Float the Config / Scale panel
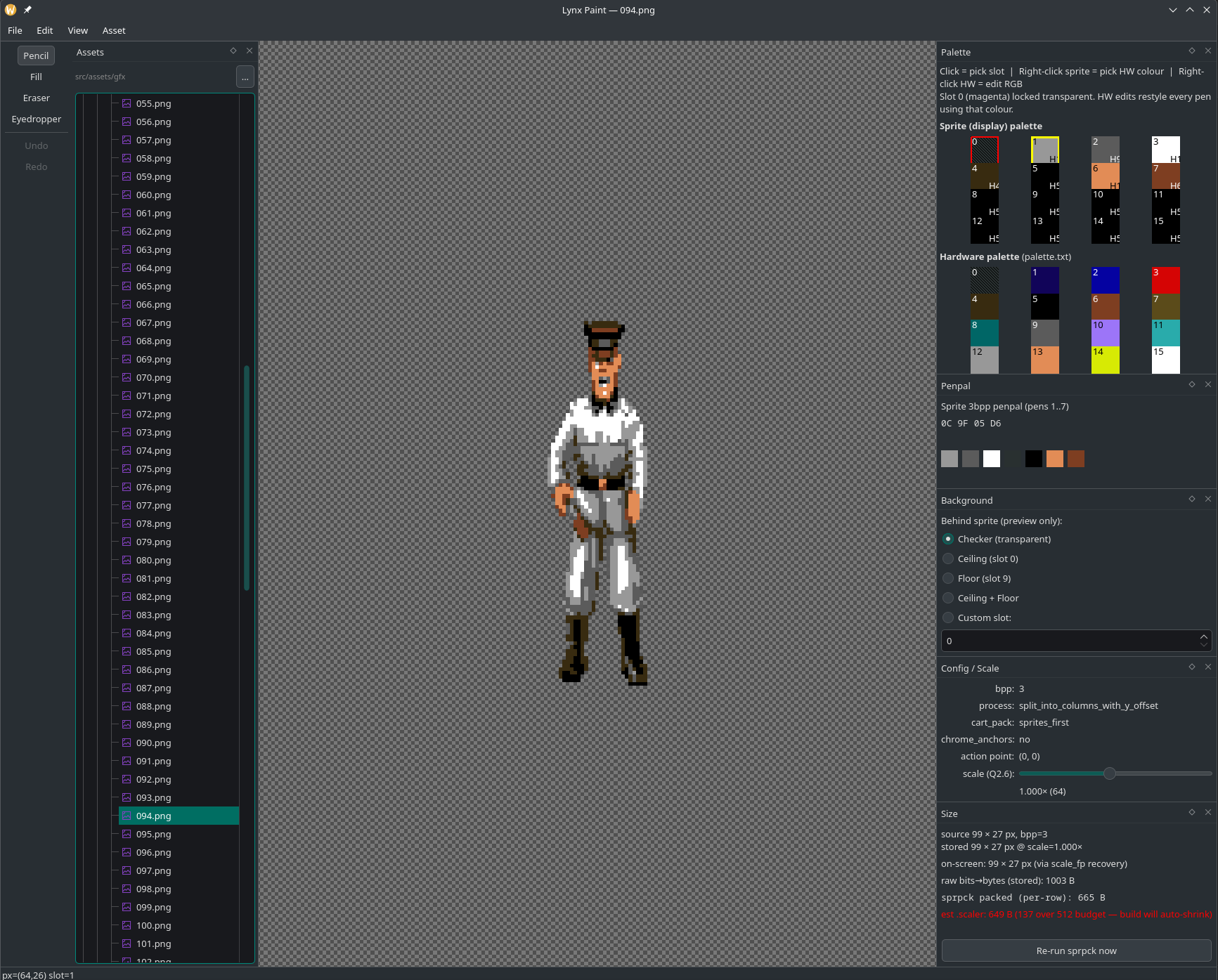The height and width of the screenshot is (980, 1218). coord(1192,667)
